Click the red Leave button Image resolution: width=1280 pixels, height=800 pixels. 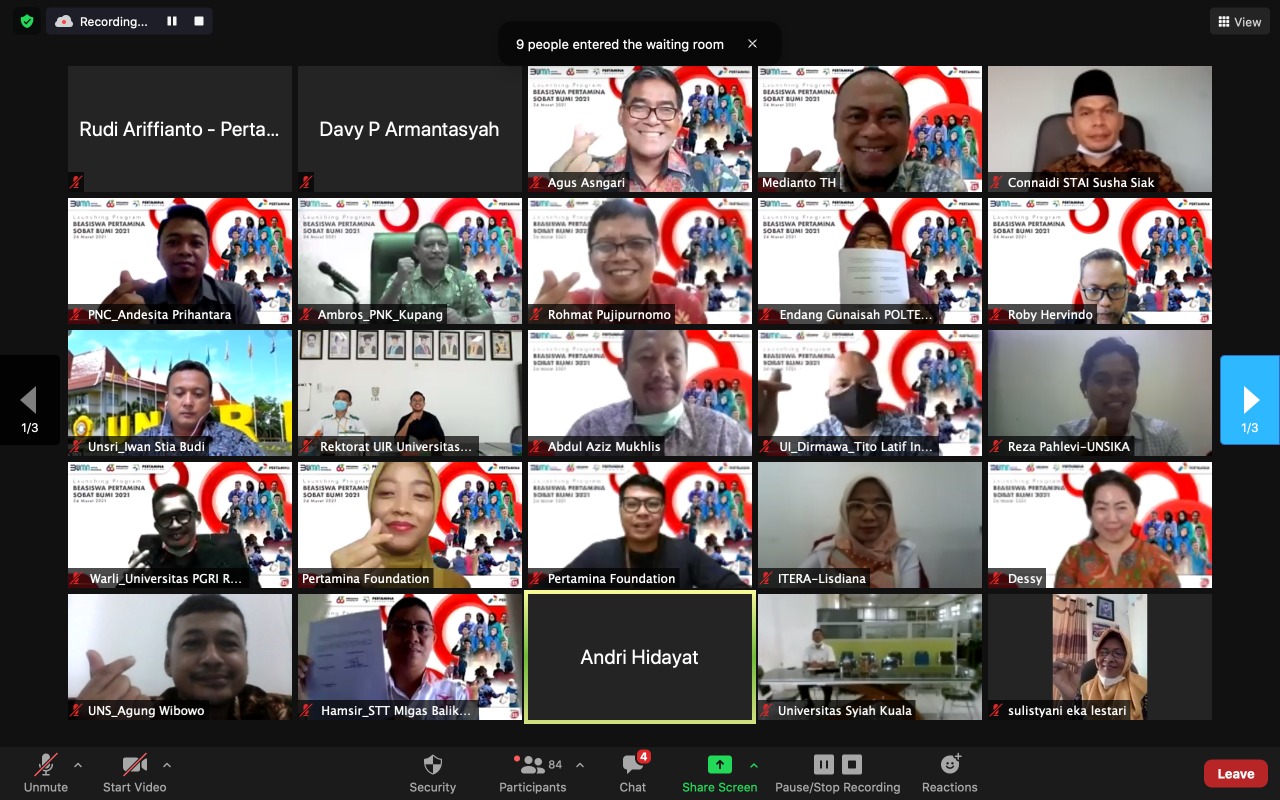pos(1235,773)
